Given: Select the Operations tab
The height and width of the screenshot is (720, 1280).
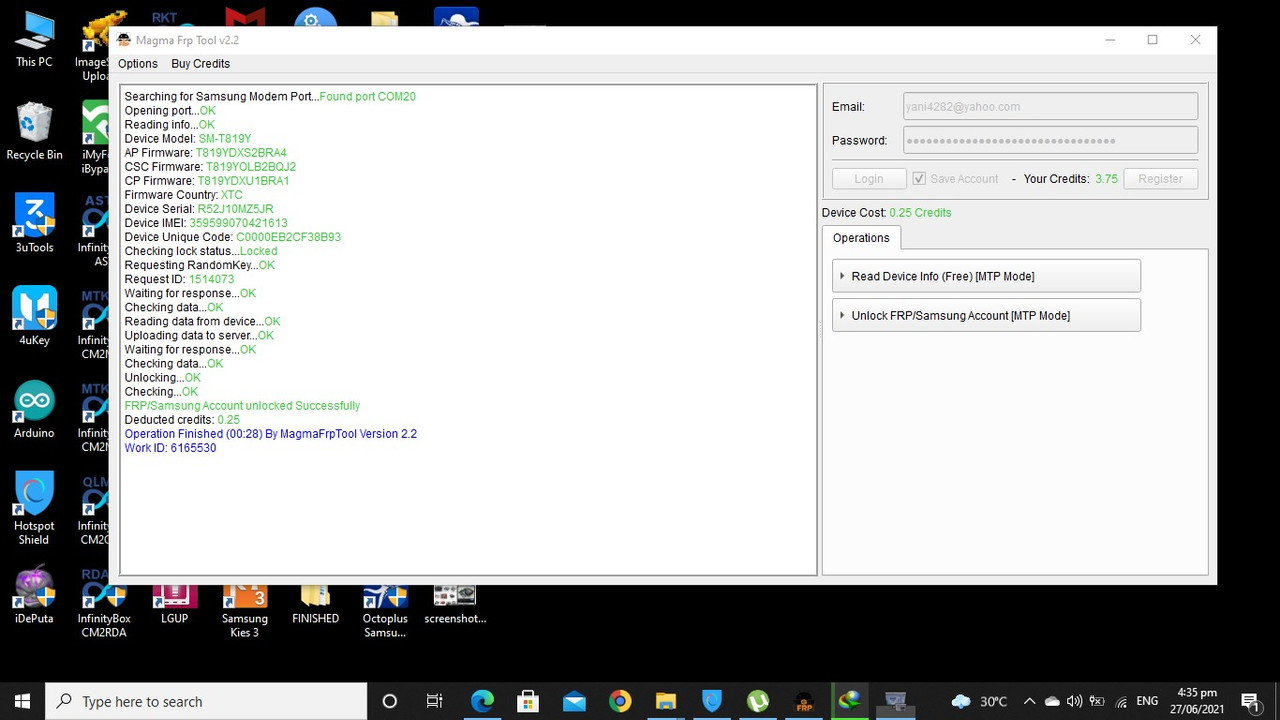Looking at the screenshot, I should pyautogui.click(x=861, y=238).
